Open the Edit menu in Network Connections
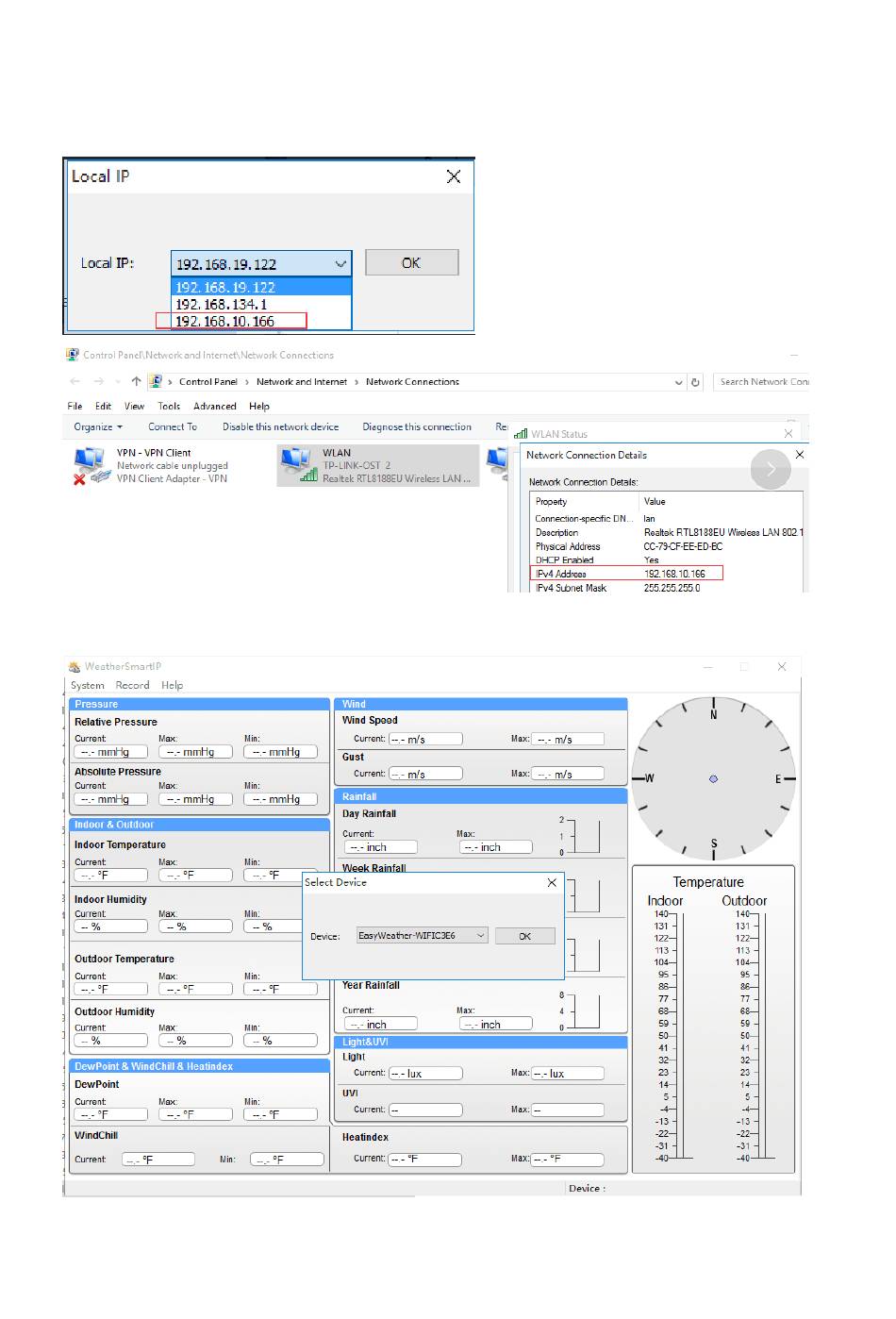This screenshot has width=896, height=1319. coord(103,406)
